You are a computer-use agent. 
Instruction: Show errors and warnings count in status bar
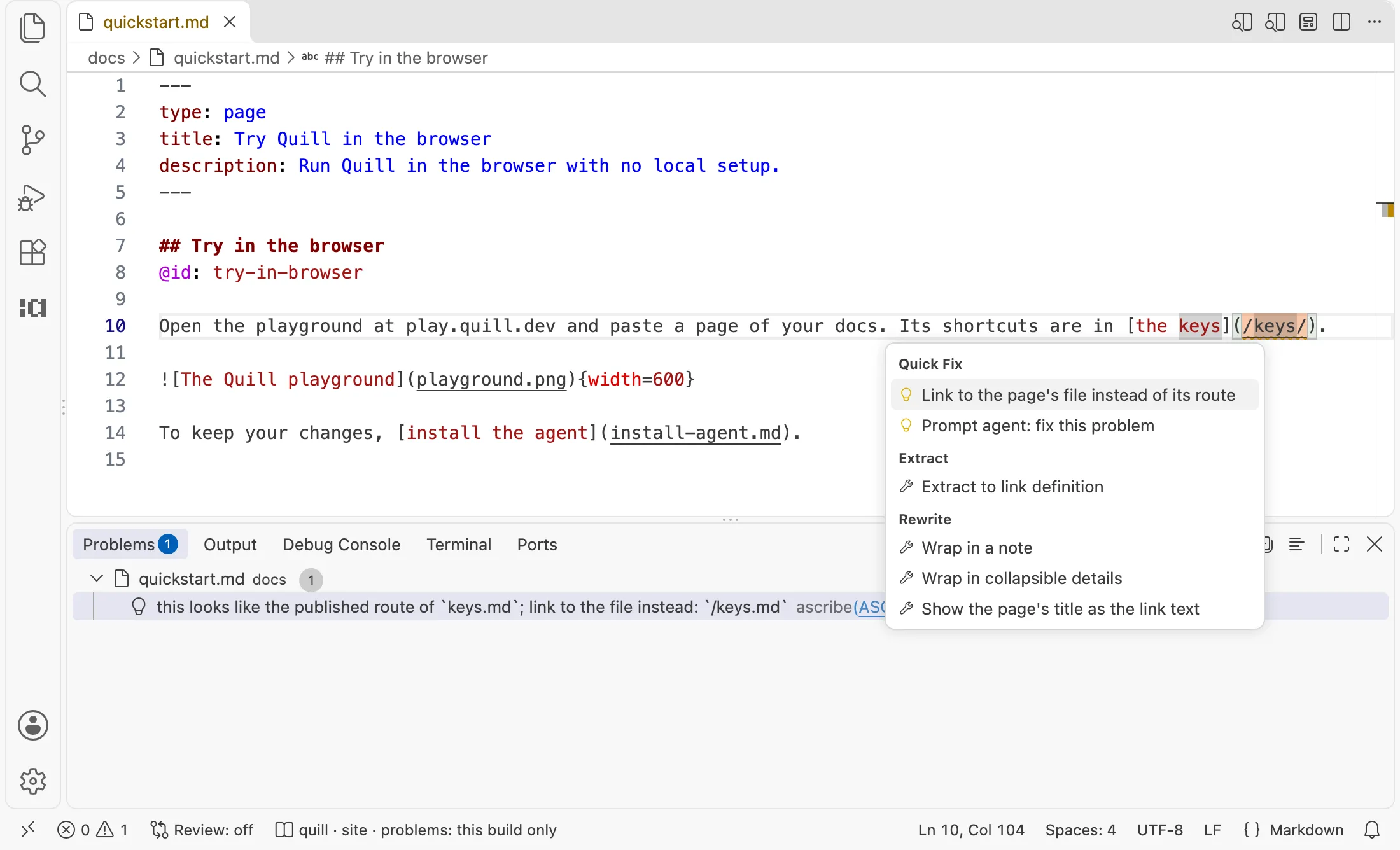point(93,830)
